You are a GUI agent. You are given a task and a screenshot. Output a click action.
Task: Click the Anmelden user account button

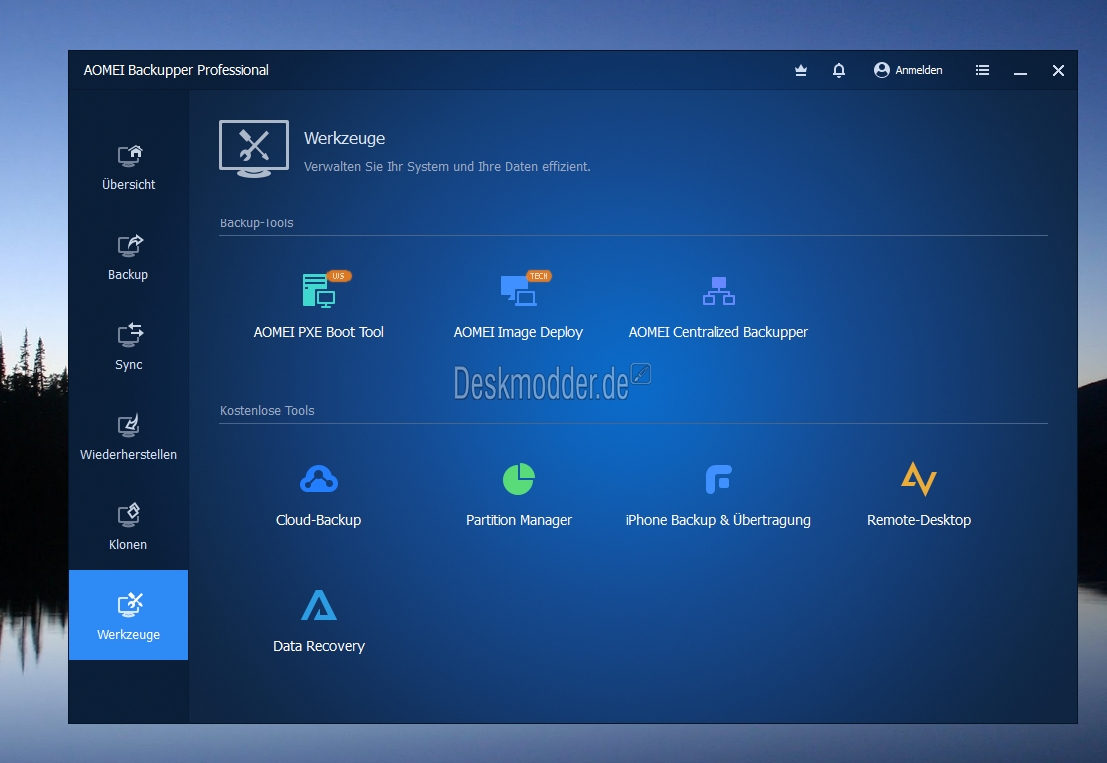tap(908, 70)
